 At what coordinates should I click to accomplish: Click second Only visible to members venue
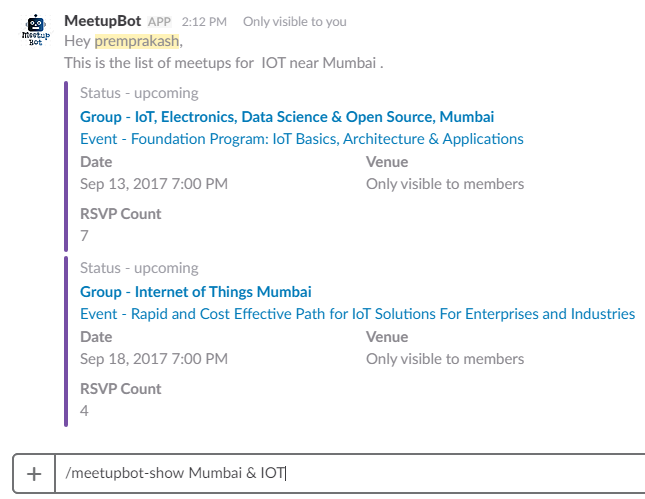click(x=445, y=359)
